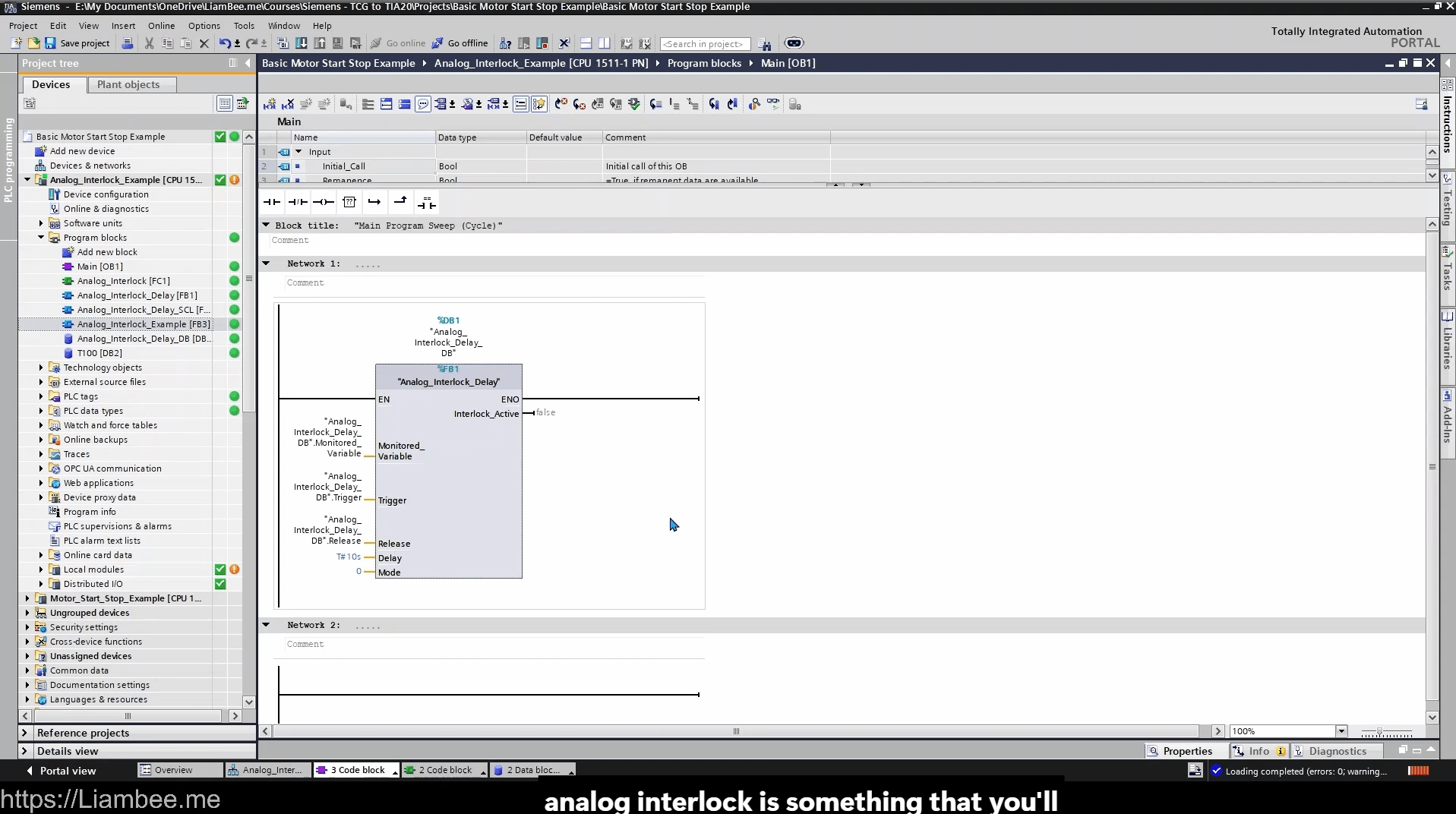Insert a normally open contact
This screenshot has width=1456, height=814.
coord(271,202)
